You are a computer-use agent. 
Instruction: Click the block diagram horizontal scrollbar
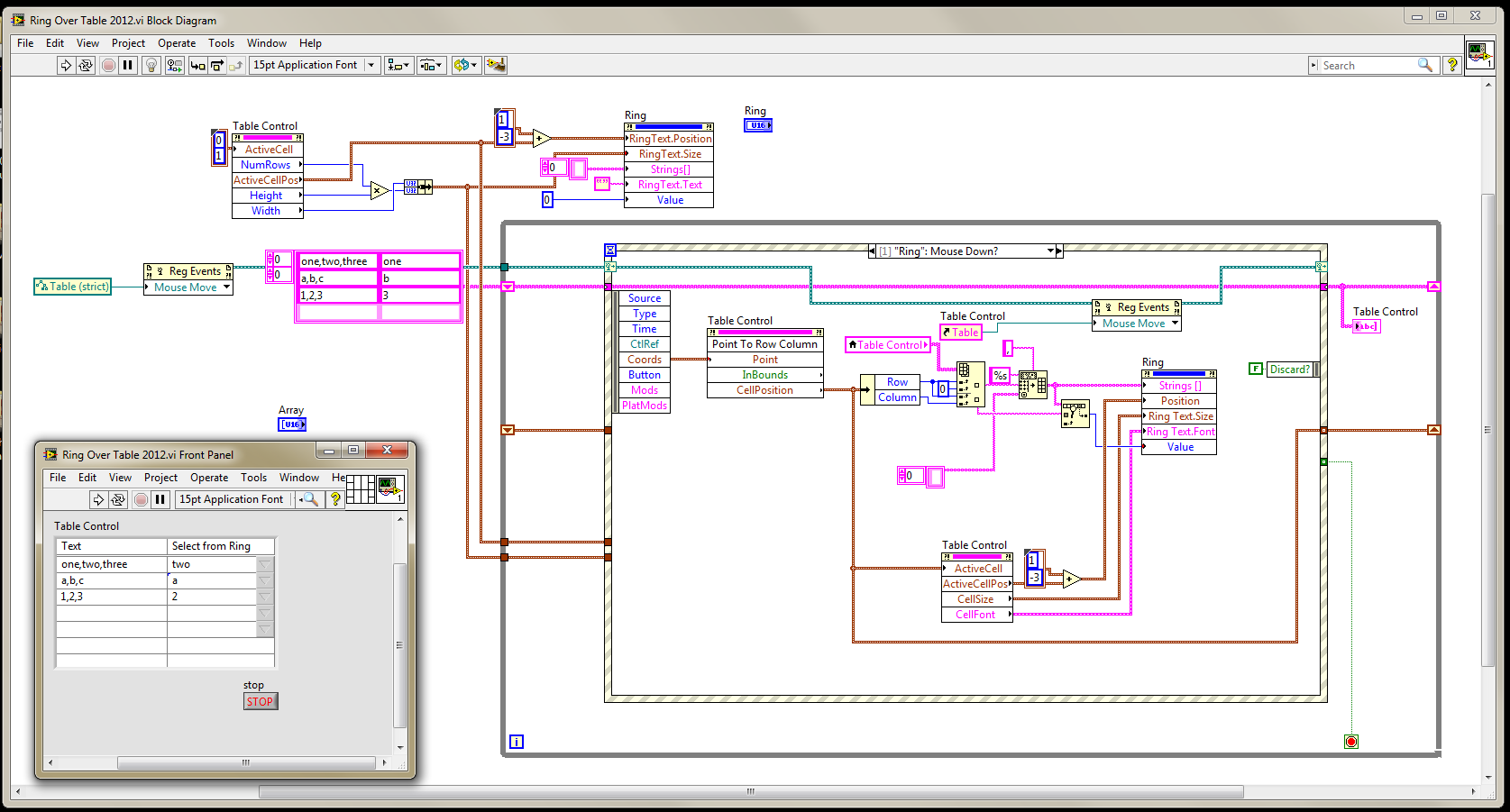click(x=750, y=791)
